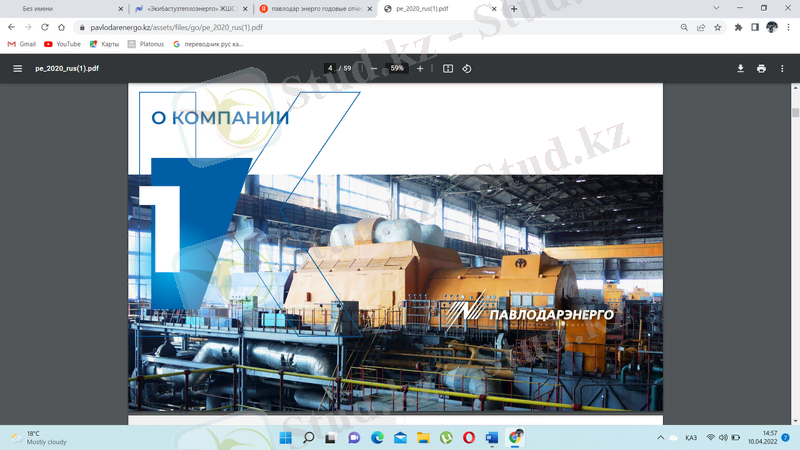The image size is (800, 450).
Task: Select the pe_2020_rus(1).pdf tab
Action: point(439,9)
